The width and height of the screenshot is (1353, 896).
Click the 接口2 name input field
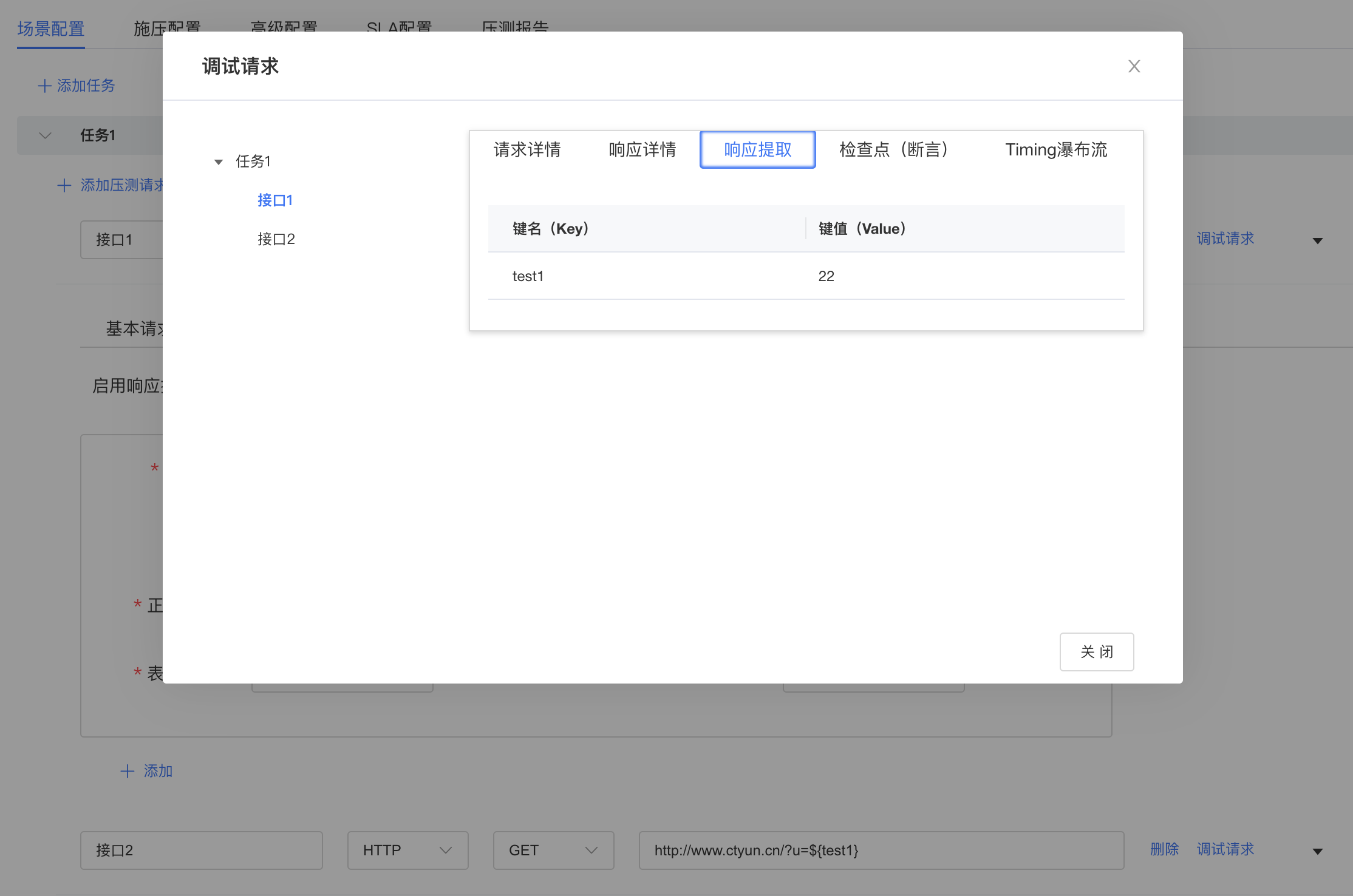coord(201,850)
